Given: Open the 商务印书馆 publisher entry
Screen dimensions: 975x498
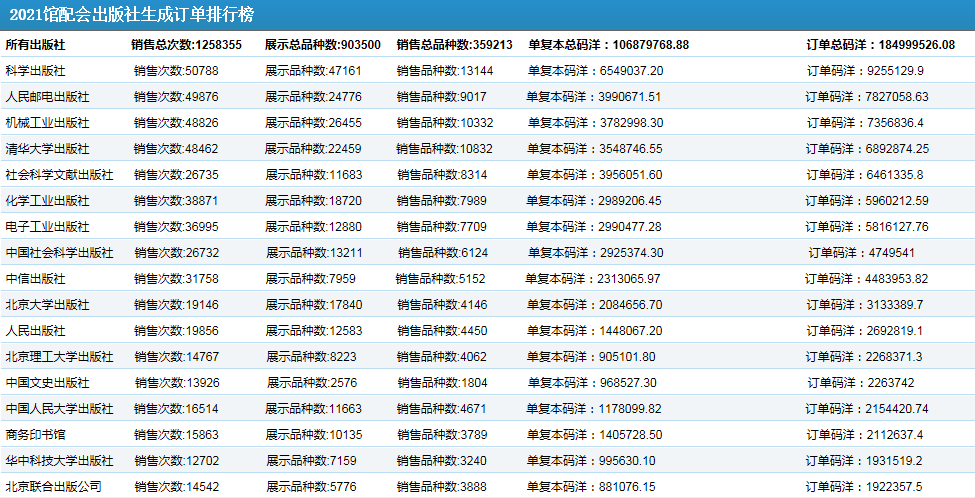Looking at the screenshot, I should tap(35, 435).
